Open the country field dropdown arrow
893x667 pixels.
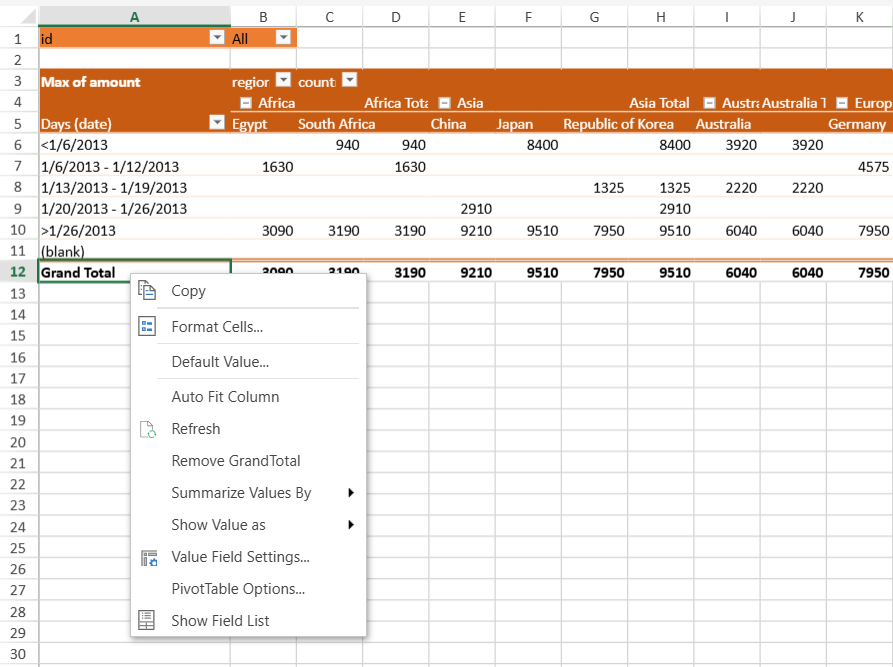coord(349,81)
